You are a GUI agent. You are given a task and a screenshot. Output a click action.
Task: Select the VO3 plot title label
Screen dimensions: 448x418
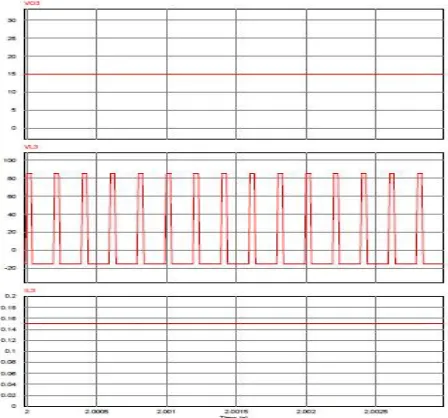pos(32,4)
